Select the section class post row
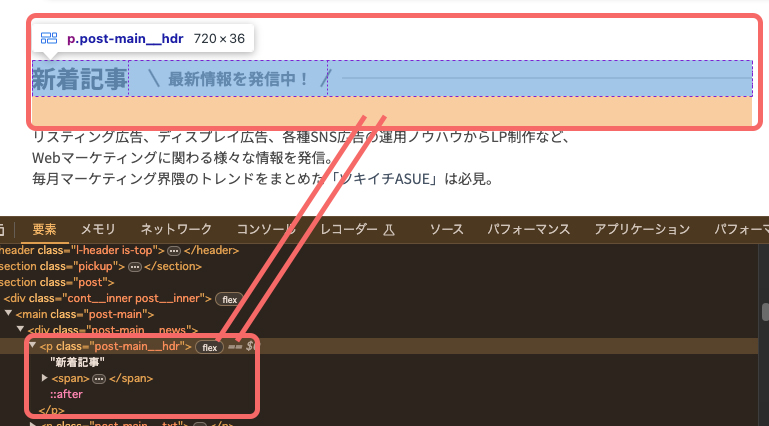This screenshot has height=426, width=769. click(57, 282)
